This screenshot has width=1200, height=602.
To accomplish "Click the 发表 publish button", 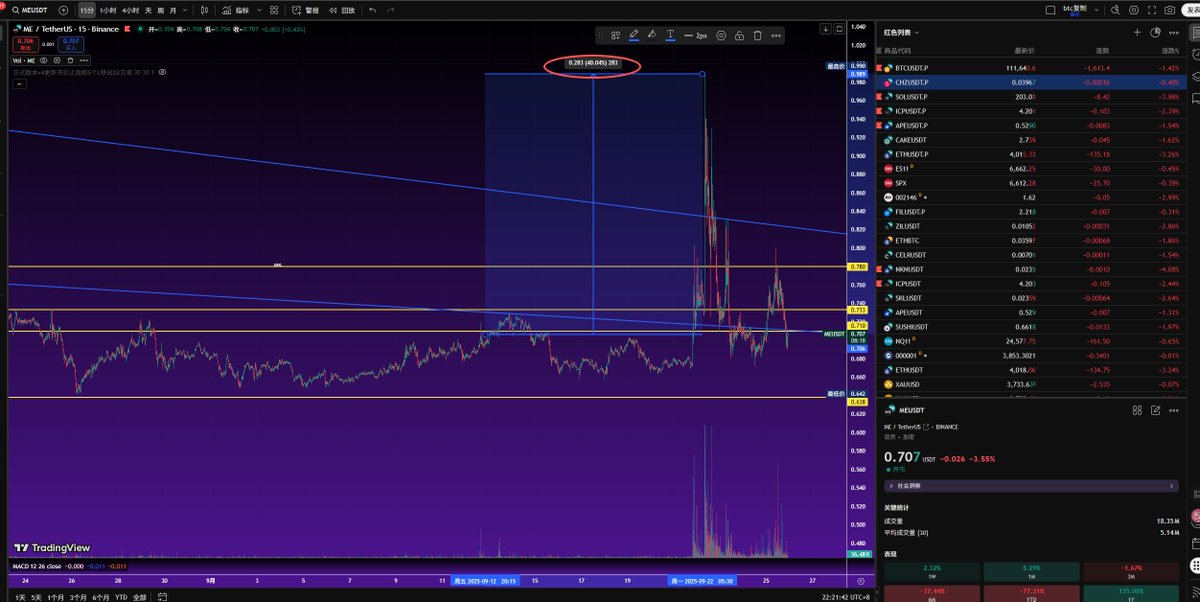I will [1189, 10].
